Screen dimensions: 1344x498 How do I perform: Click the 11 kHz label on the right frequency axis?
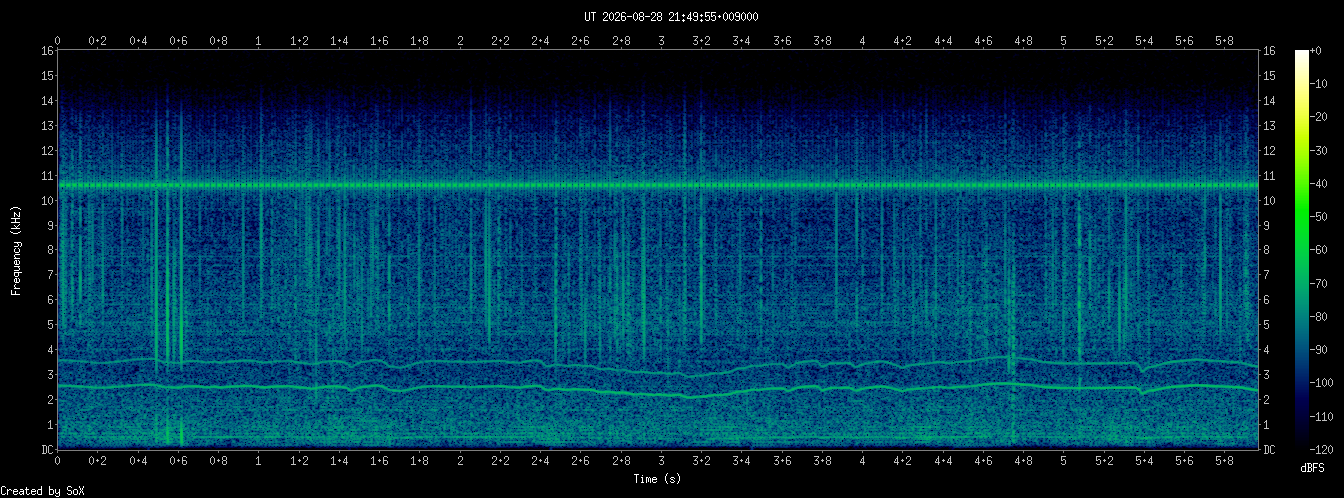pyautogui.click(x=1270, y=175)
